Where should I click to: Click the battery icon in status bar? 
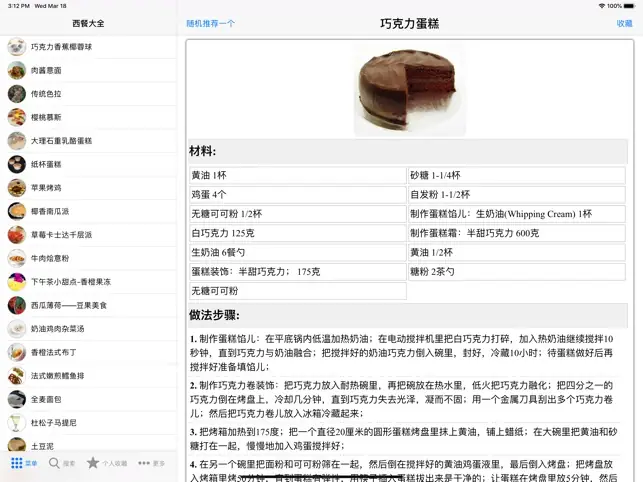click(x=630, y=5)
